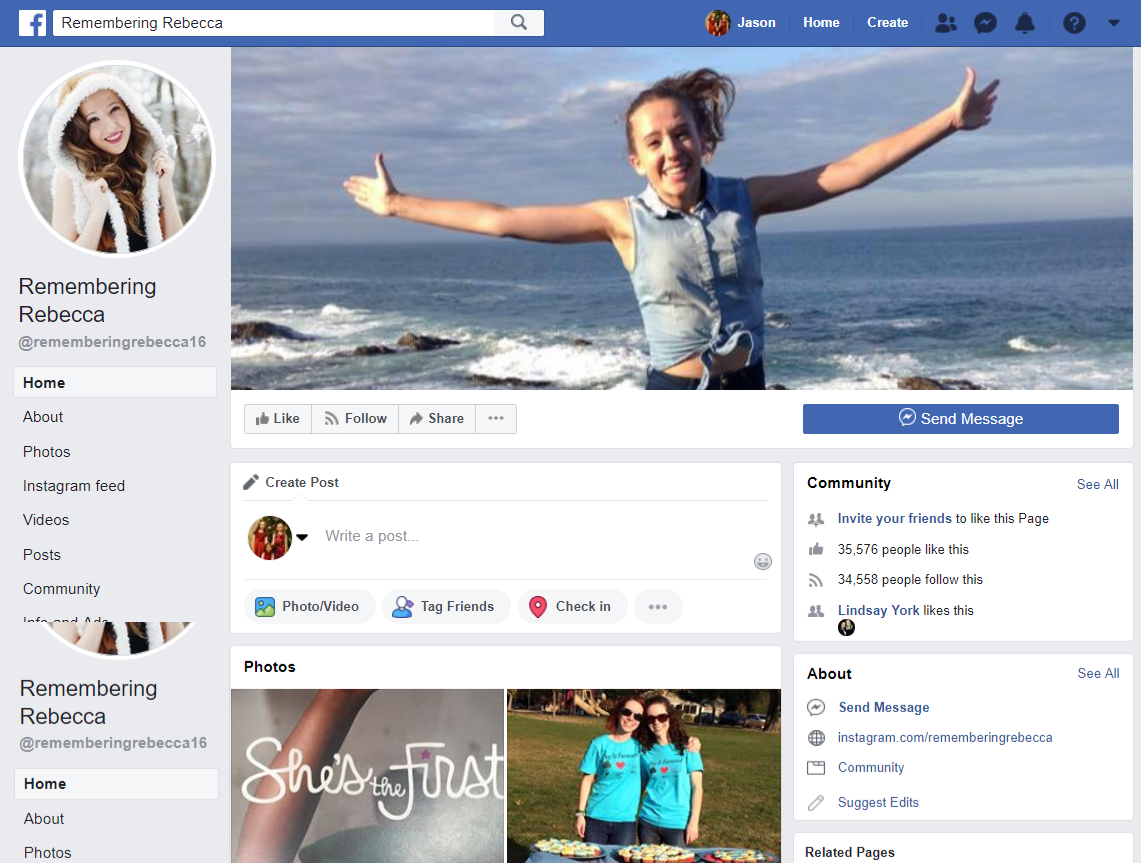Image resolution: width=1141 pixels, height=863 pixels.
Task: Toggle Like on the Remembering Rebecca page
Action: (277, 419)
